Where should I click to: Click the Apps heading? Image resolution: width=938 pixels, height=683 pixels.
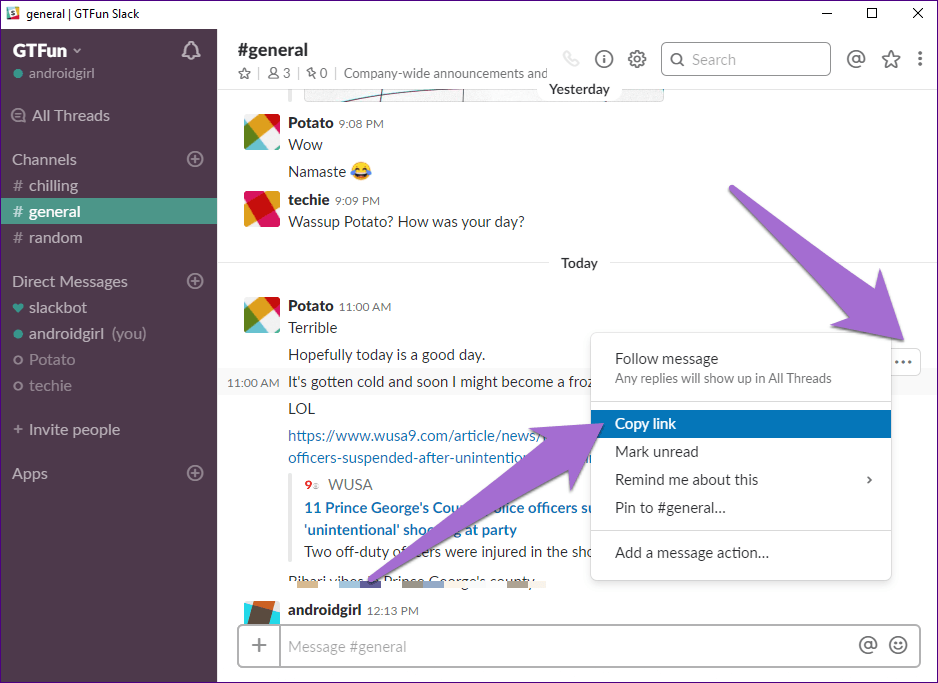(x=30, y=474)
